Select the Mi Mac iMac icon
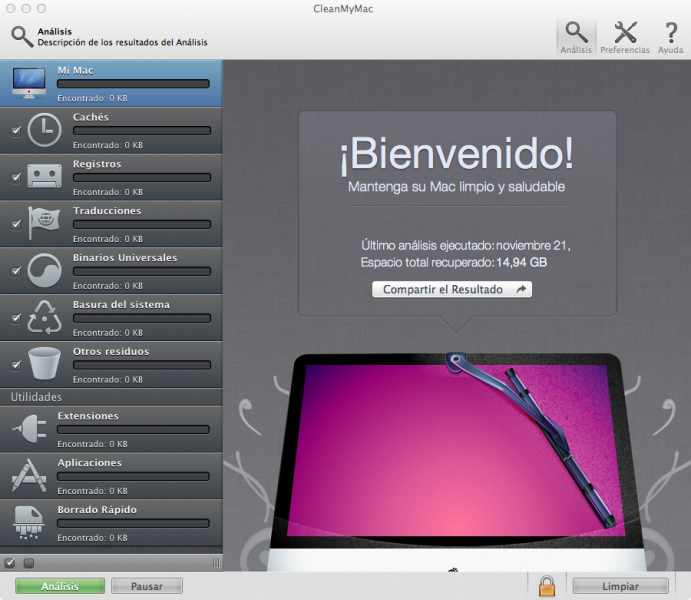The image size is (691, 600). click(29, 83)
